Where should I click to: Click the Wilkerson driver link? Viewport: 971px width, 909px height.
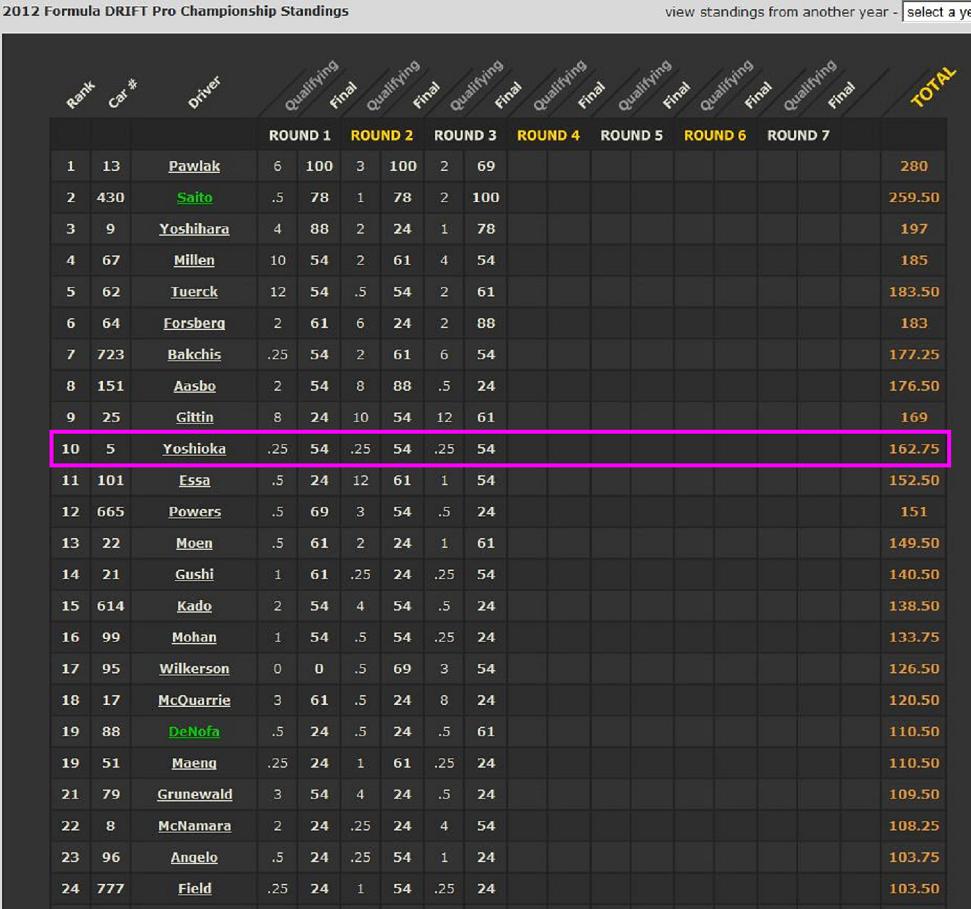click(x=194, y=669)
